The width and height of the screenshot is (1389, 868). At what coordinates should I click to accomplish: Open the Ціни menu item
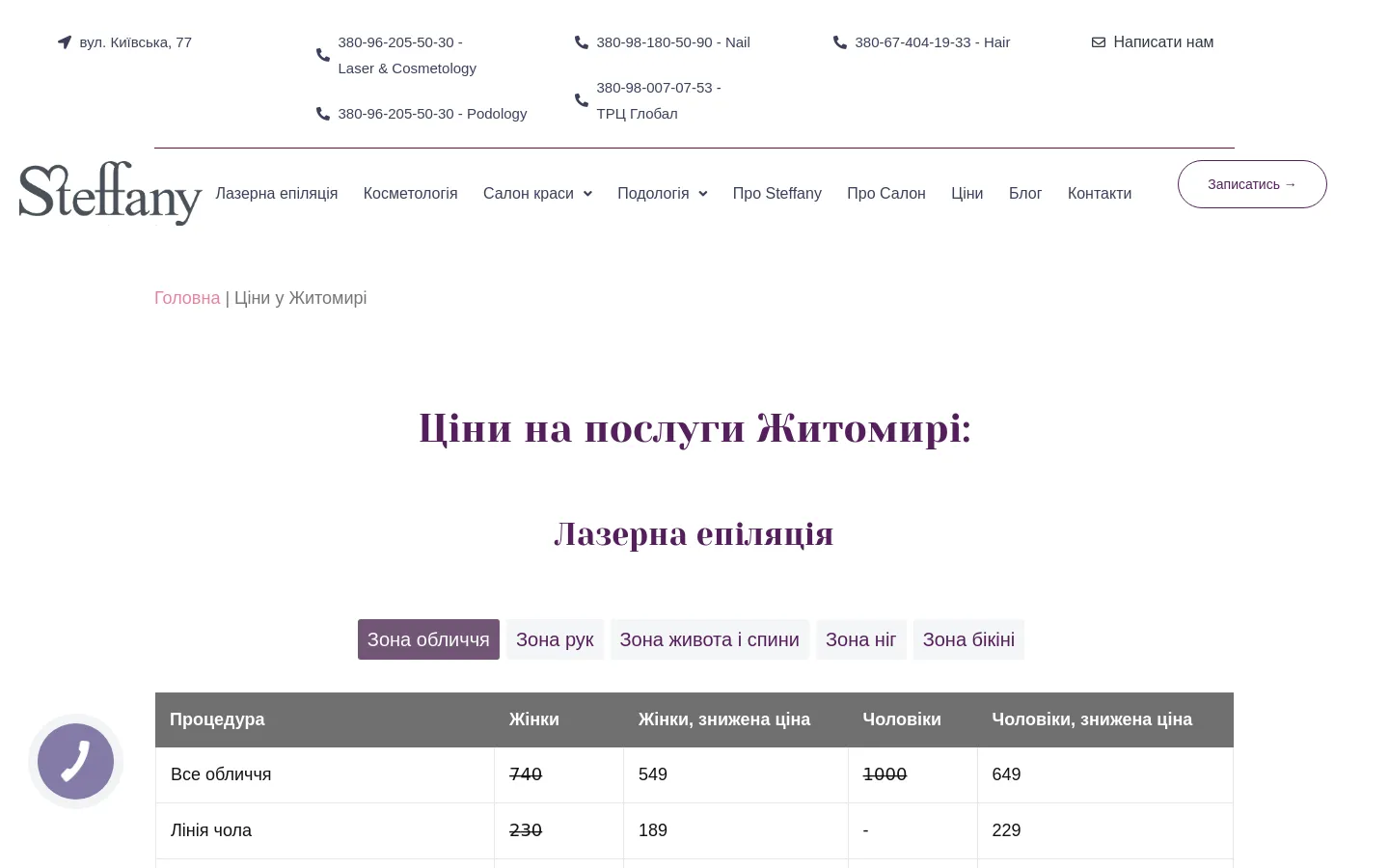click(967, 193)
